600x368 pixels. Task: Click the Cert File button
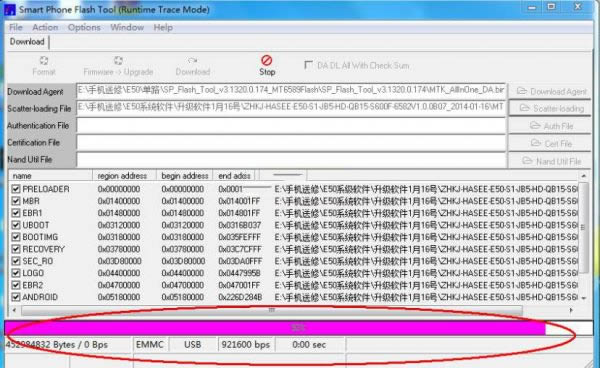coord(551,143)
